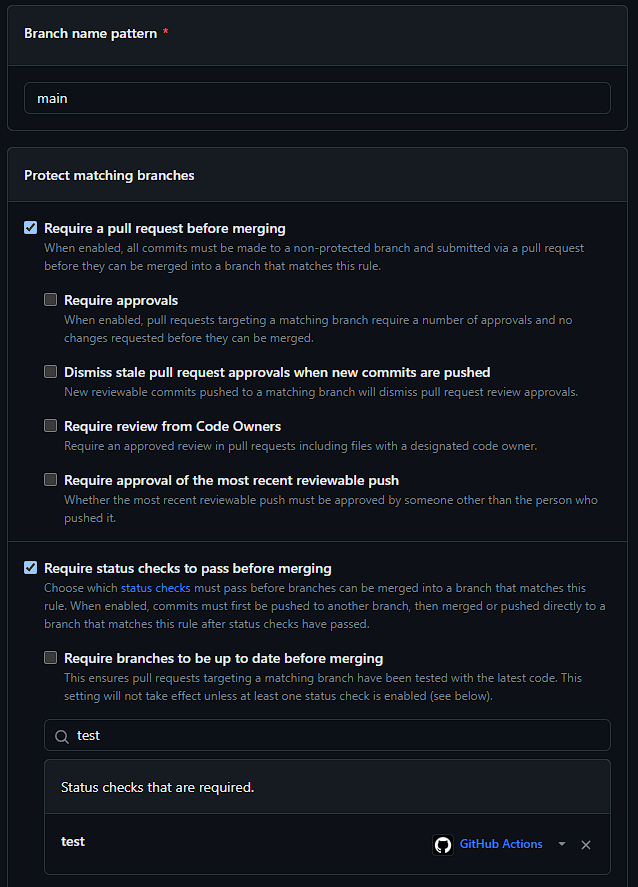Viewport: 638px width, 887px height.
Task: Remove the test status check with X icon
Action: pos(586,845)
